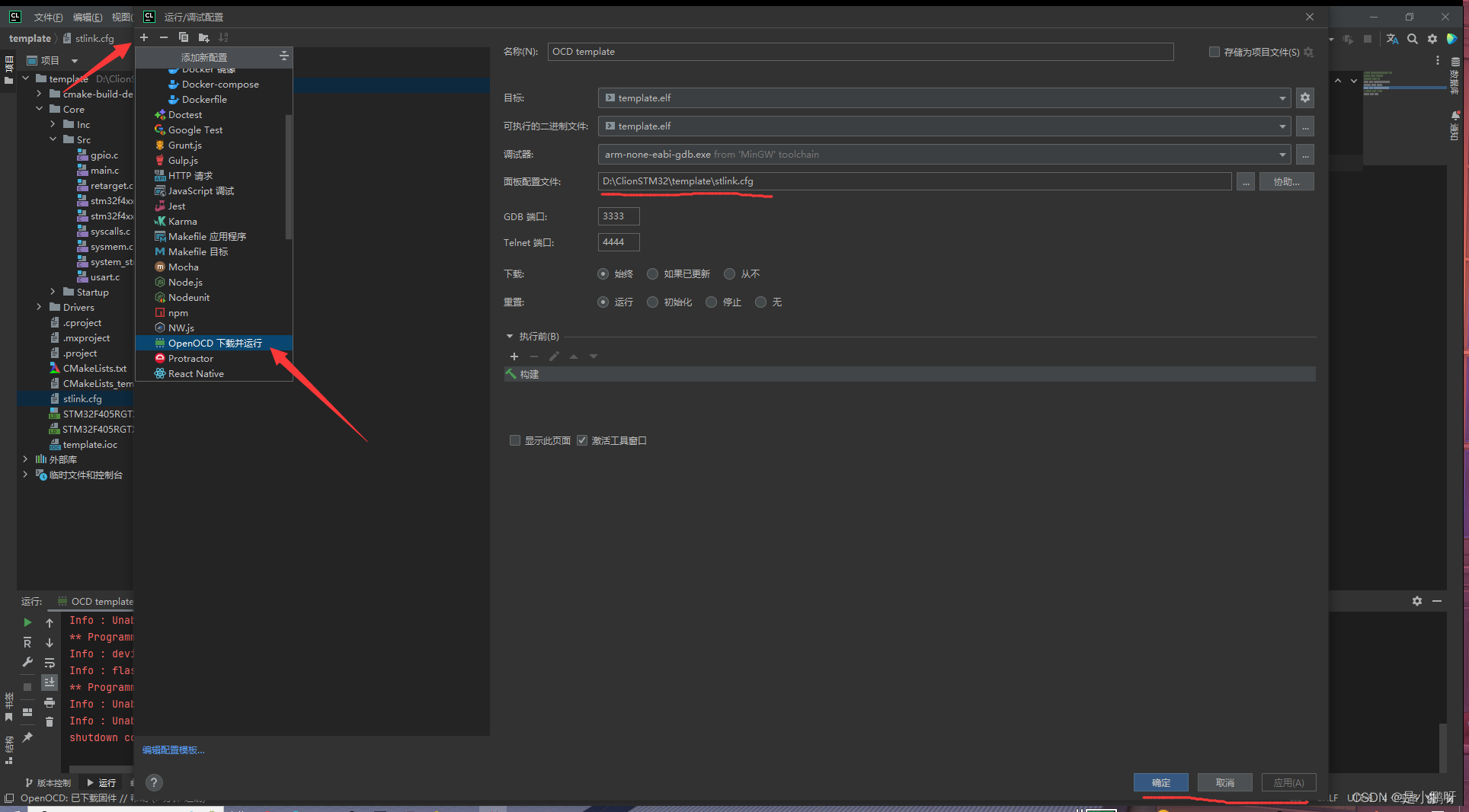
Task: Click the green run icon in Run panel
Action: [x=27, y=622]
